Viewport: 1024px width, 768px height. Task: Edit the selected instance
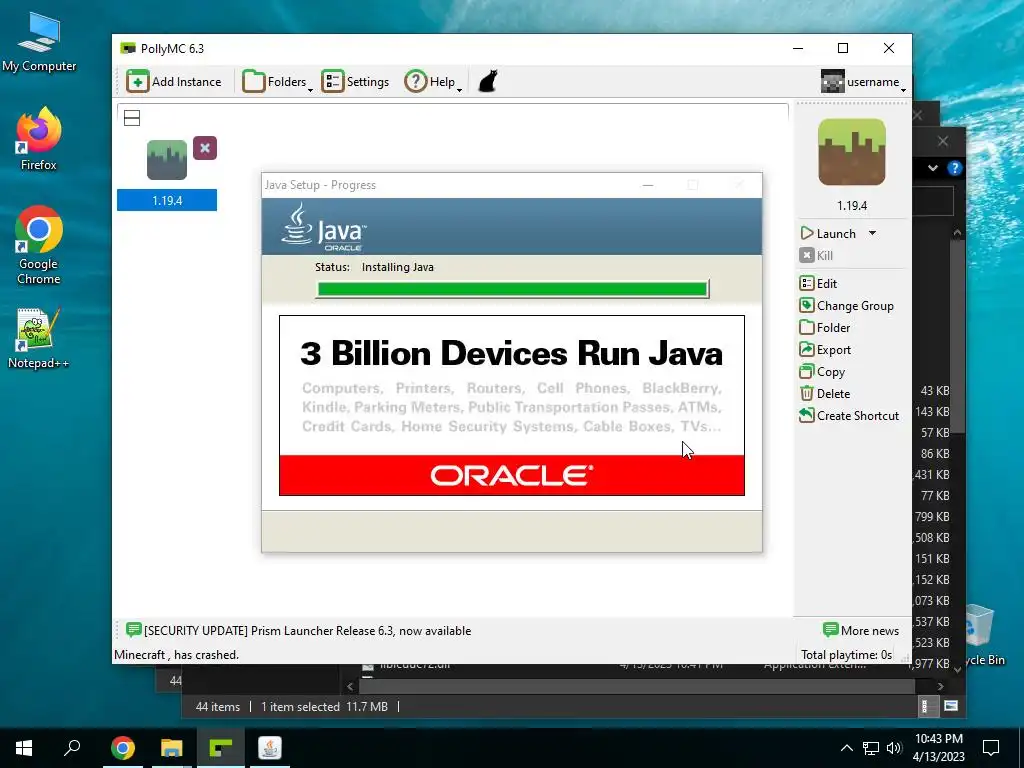point(818,283)
